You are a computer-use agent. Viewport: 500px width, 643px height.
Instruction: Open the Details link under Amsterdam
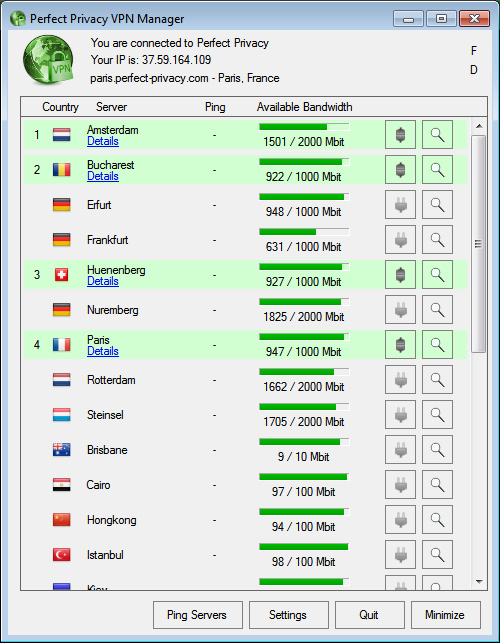click(103, 141)
